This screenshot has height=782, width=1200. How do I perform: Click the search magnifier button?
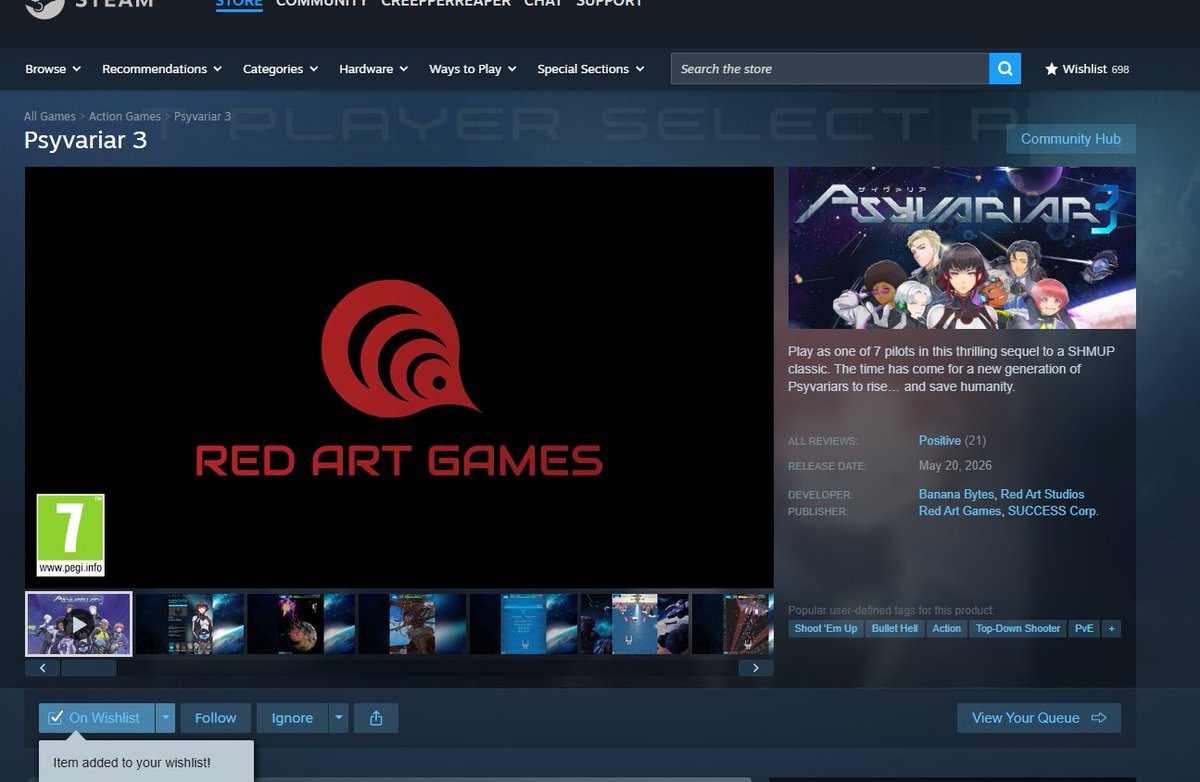tap(1004, 69)
